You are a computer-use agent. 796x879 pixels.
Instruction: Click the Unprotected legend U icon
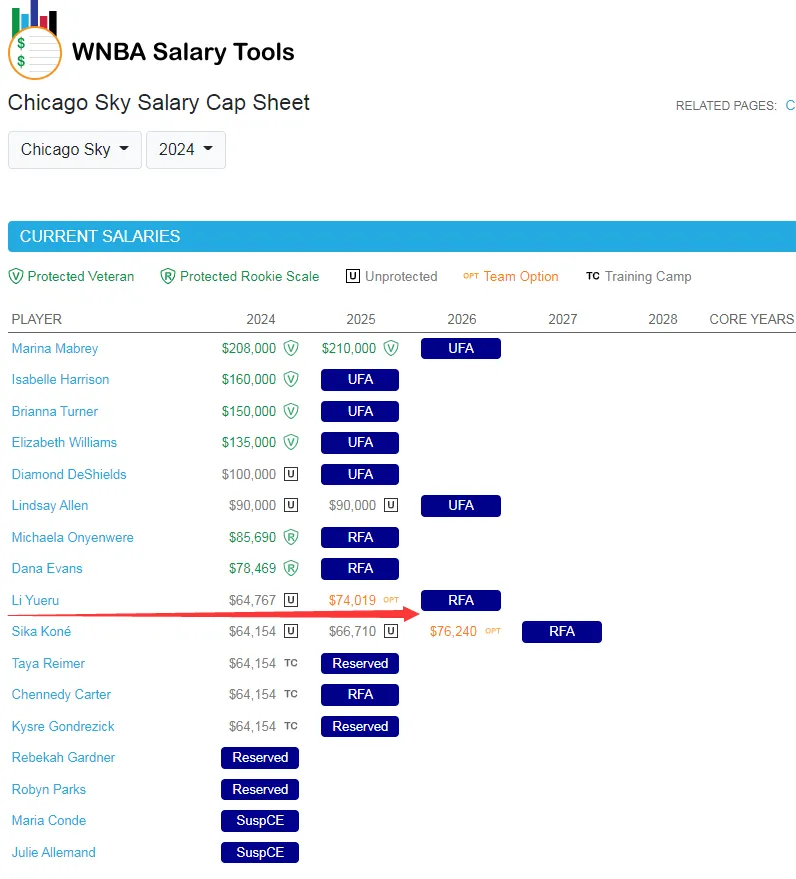(353, 276)
